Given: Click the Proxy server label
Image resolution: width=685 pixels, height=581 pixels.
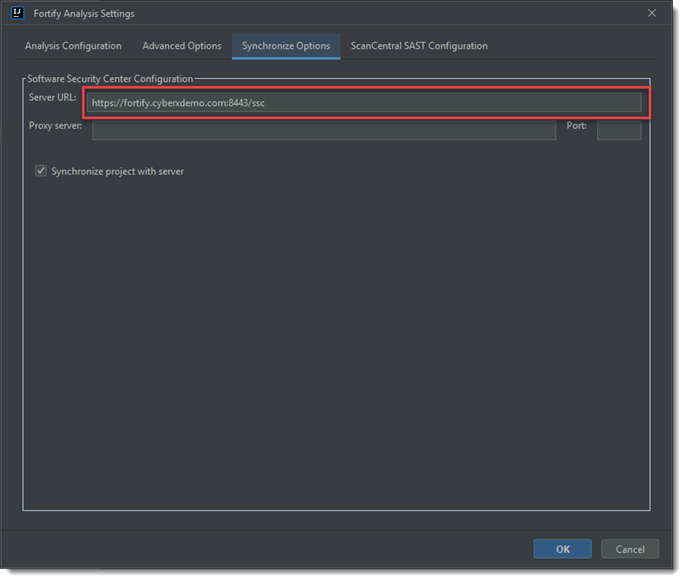Looking at the screenshot, I should pyautogui.click(x=55, y=126).
